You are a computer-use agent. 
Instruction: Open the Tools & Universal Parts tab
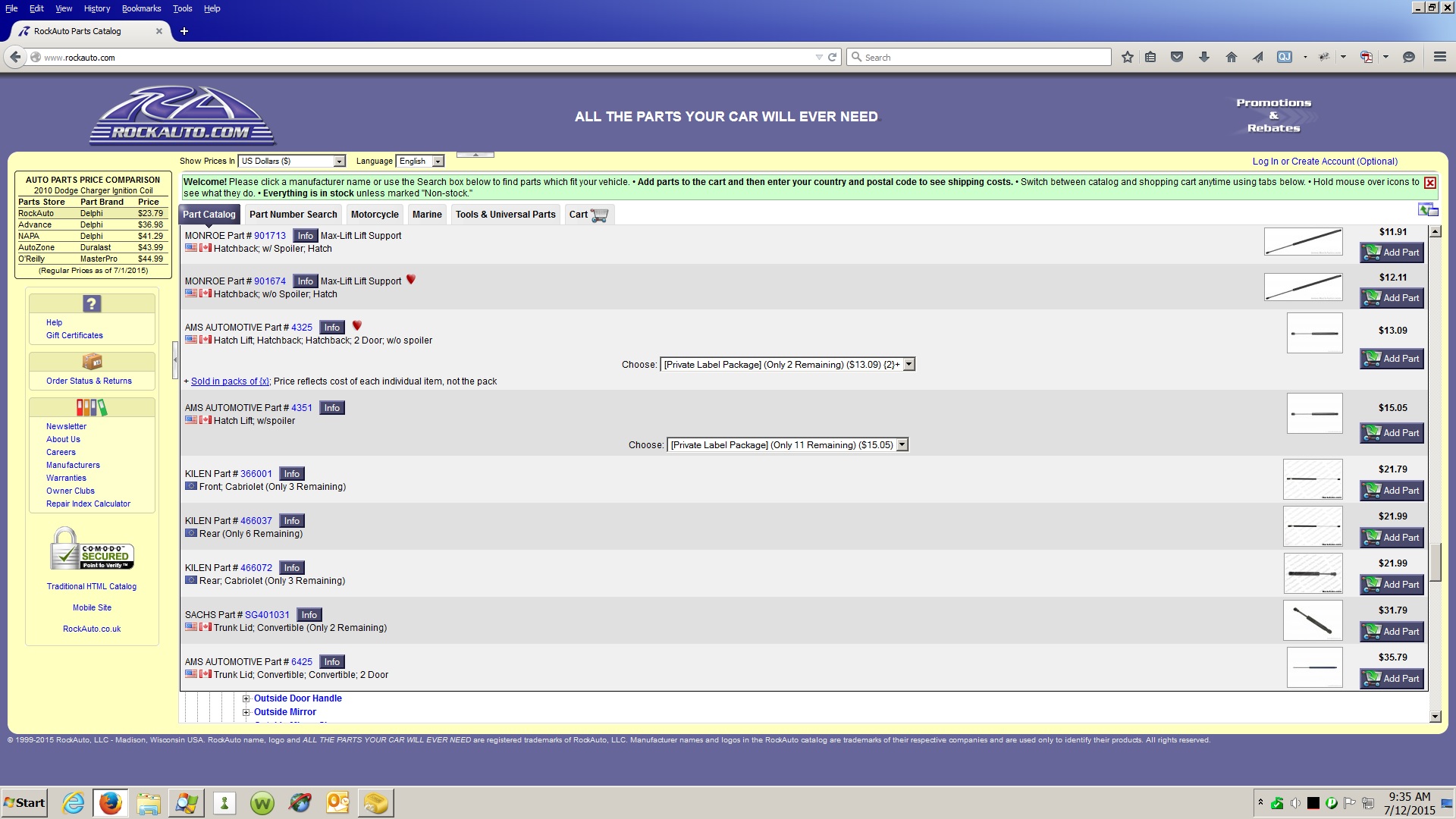coord(505,215)
